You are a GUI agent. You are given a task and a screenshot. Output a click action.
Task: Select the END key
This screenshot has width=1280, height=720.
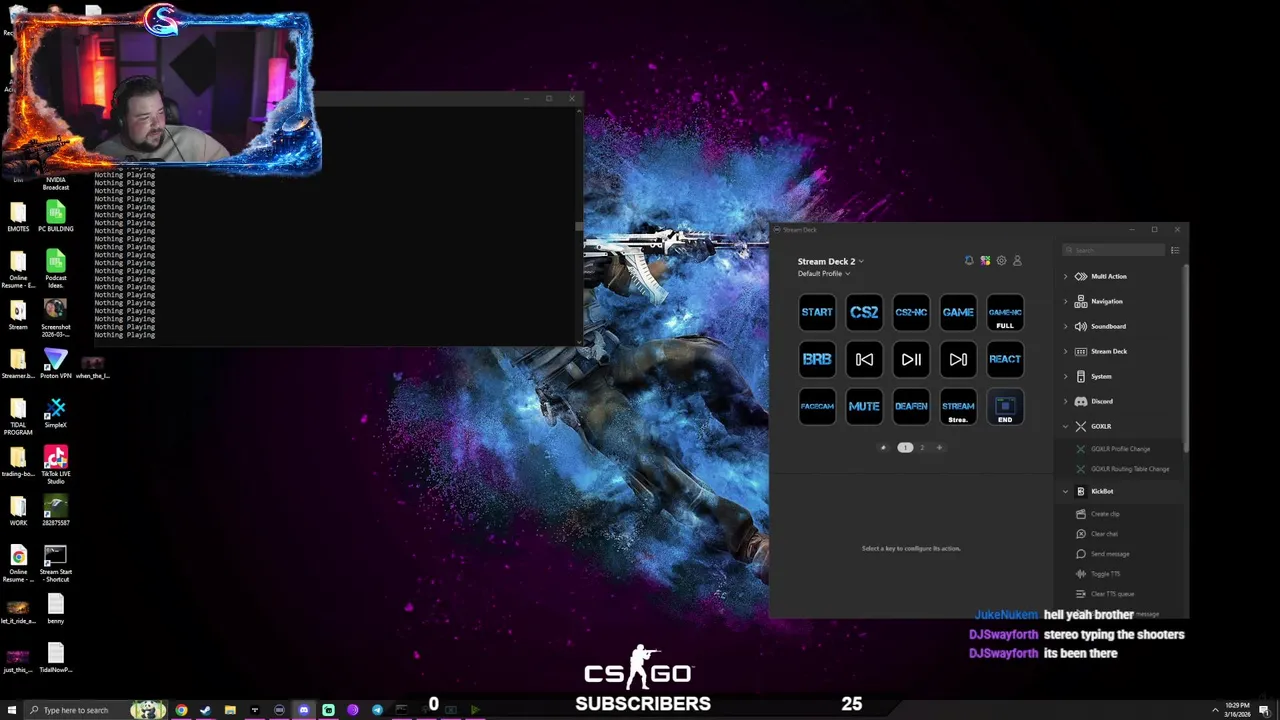tap(1005, 406)
